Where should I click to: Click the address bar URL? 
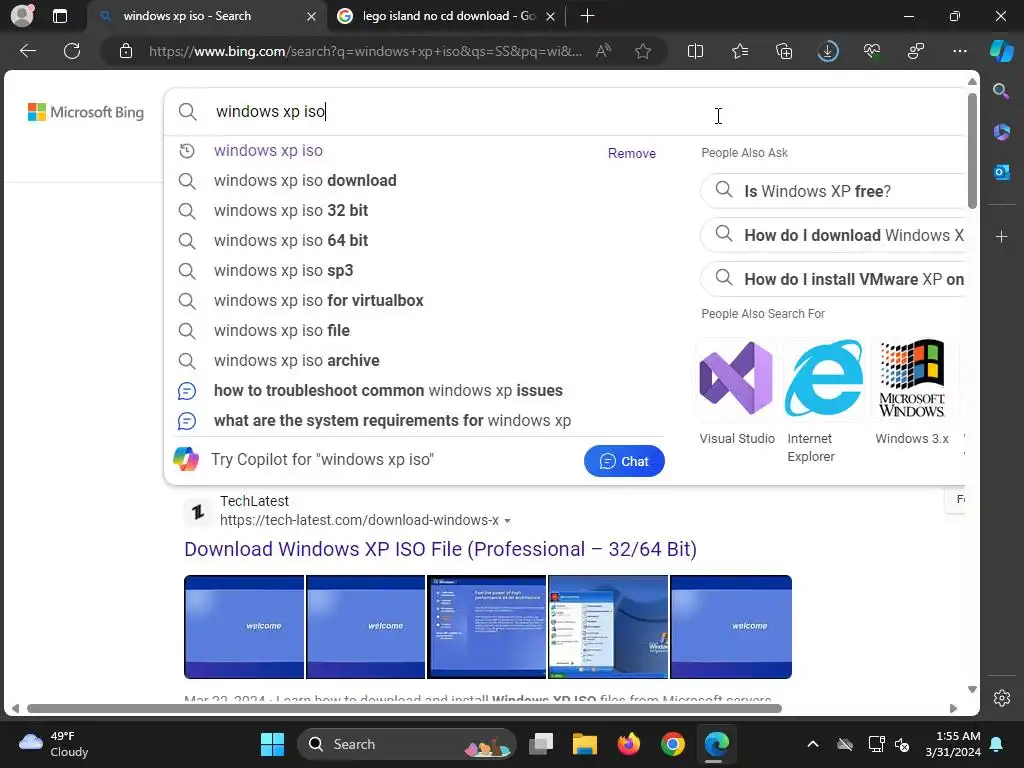coord(366,51)
